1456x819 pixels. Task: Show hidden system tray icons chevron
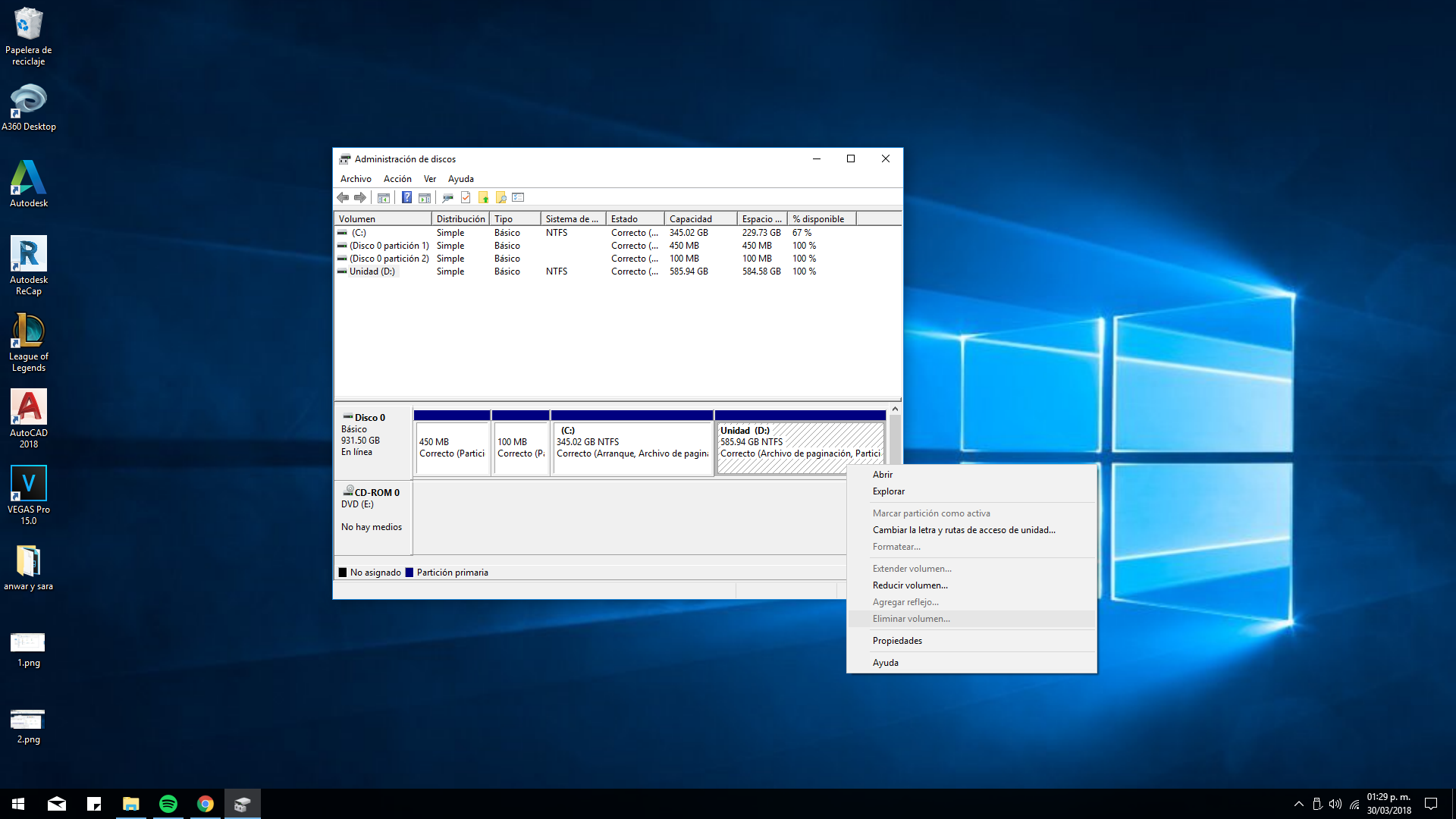click(x=1298, y=804)
